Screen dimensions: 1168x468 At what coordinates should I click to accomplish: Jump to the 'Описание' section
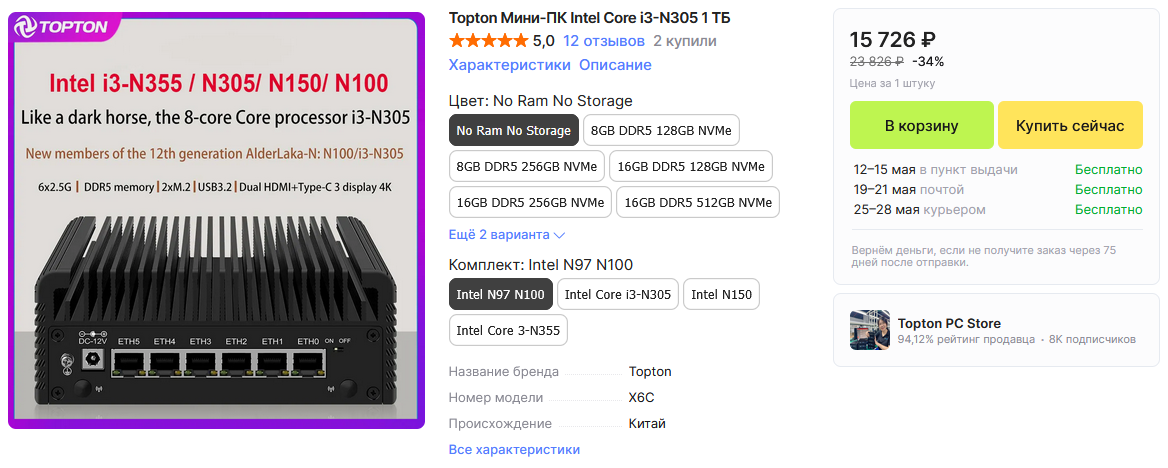pos(615,65)
